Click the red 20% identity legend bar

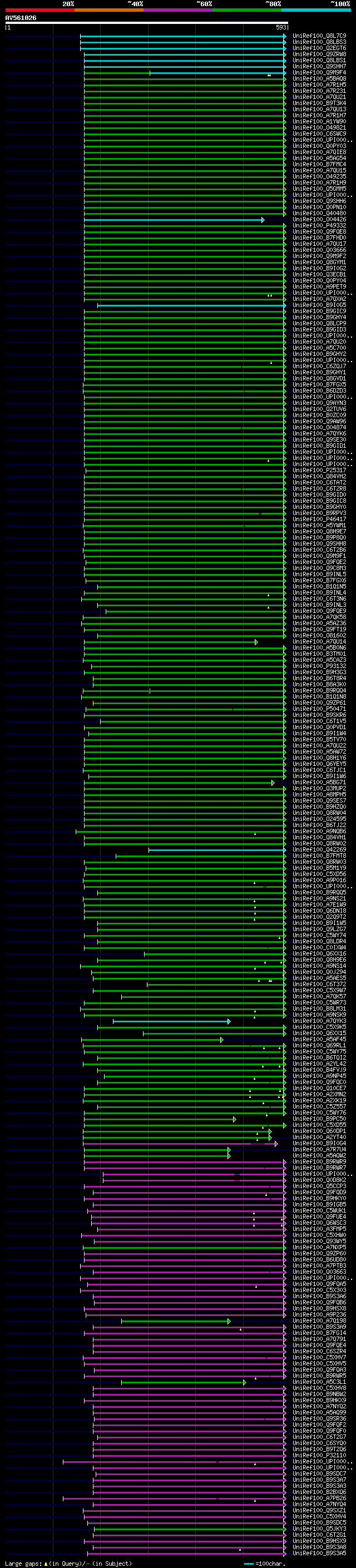39,10
